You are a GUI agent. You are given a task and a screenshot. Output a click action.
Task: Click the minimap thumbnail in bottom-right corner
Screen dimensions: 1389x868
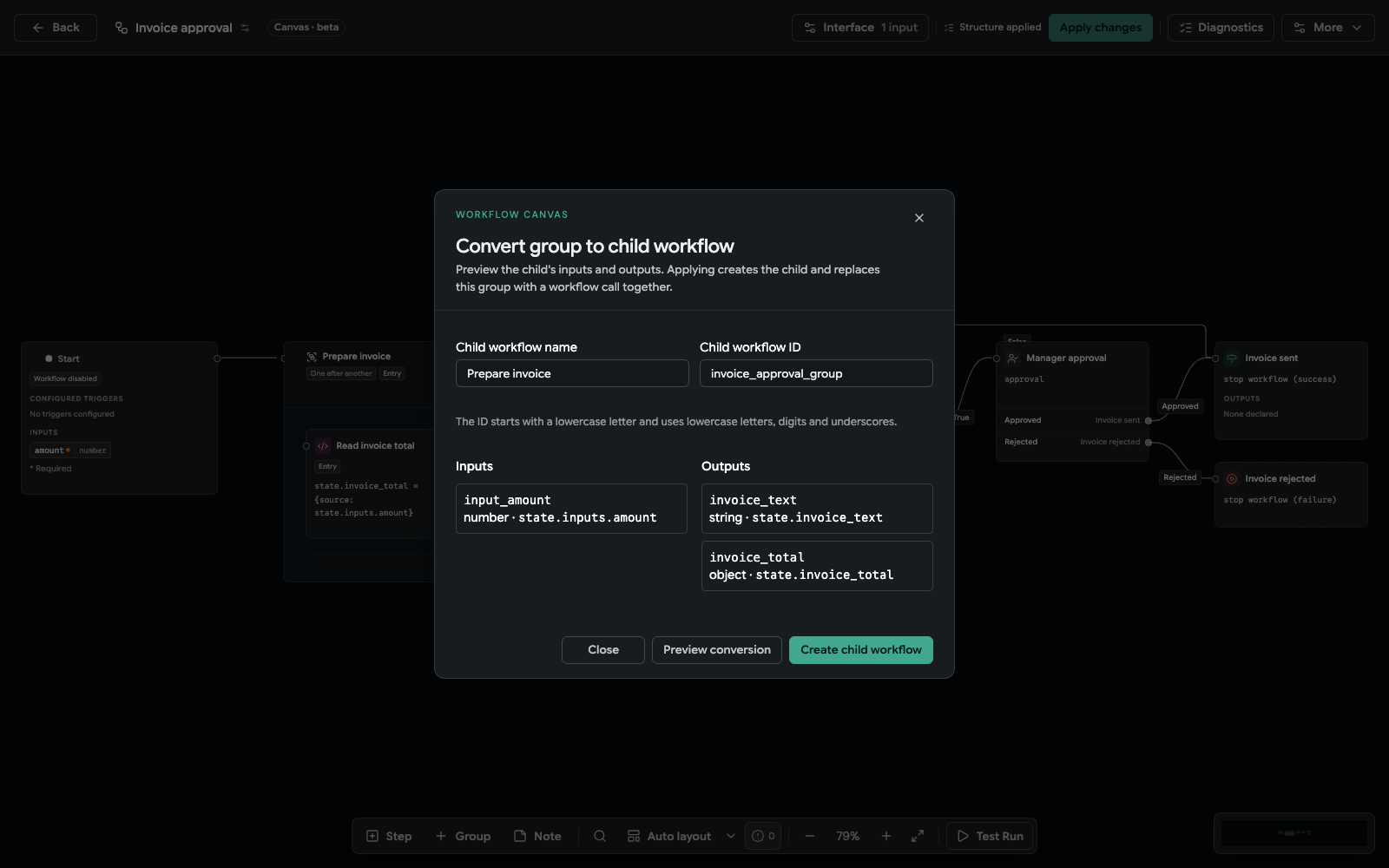tap(1294, 833)
